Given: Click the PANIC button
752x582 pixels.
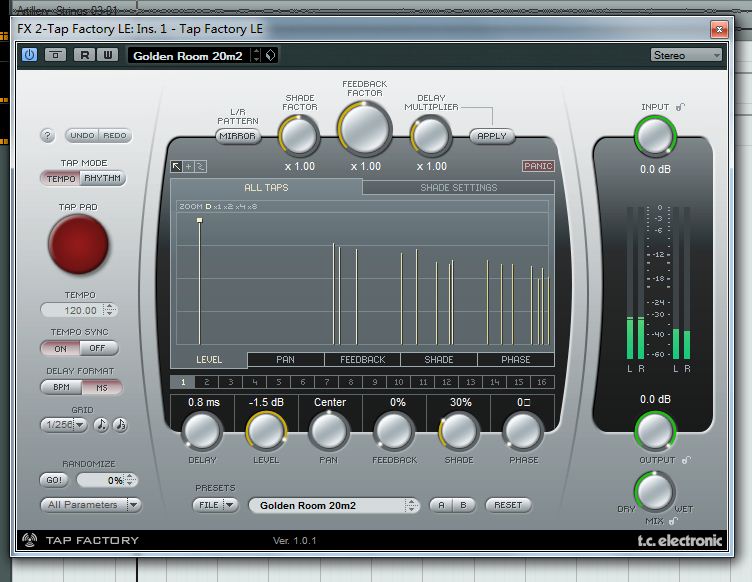Looking at the screenshot, I should coord(538,166).
